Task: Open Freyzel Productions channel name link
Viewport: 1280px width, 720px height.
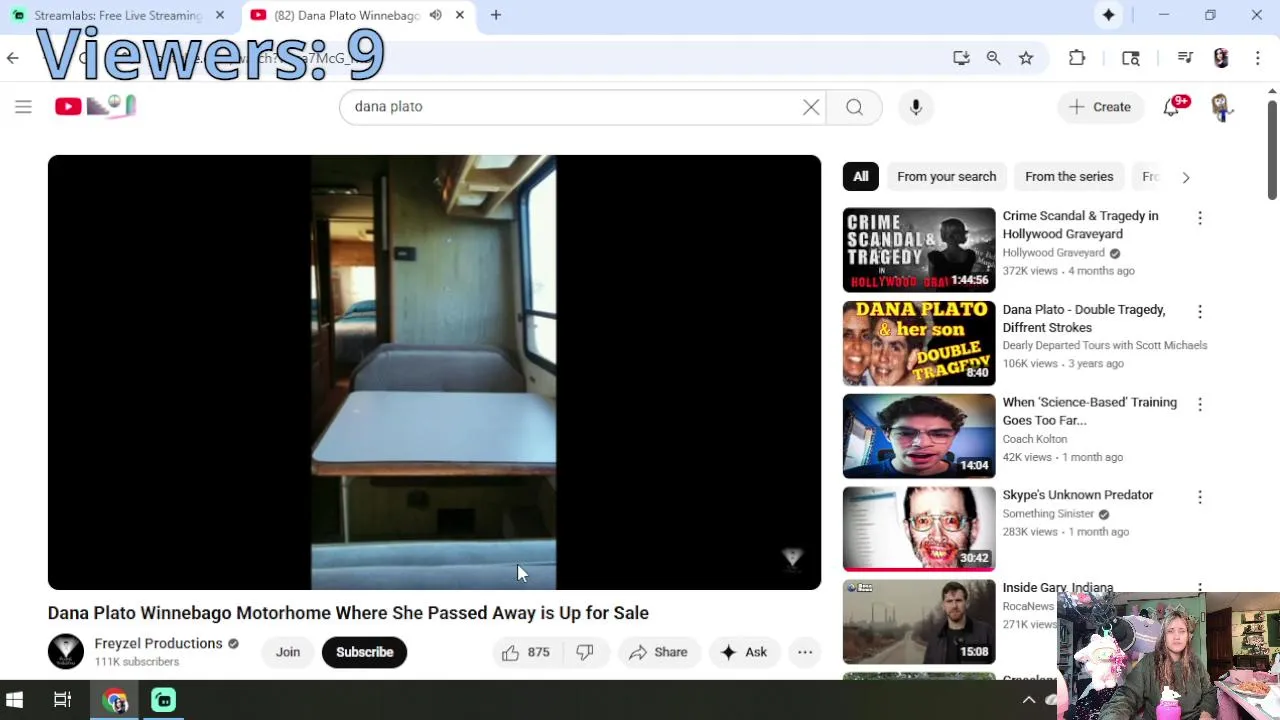Action: pos(158,643)
